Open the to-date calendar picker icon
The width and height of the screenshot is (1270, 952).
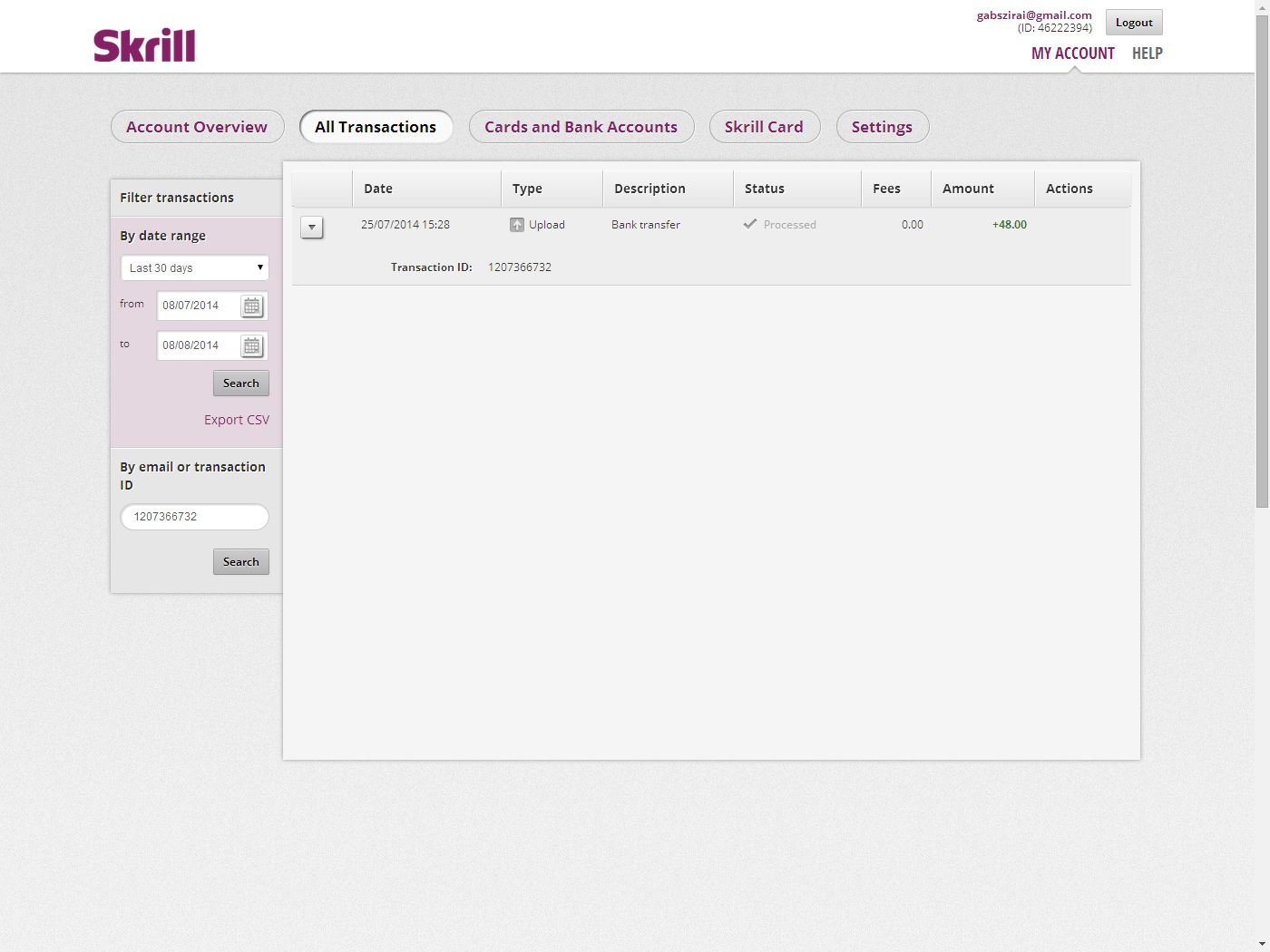click(251, 346)
